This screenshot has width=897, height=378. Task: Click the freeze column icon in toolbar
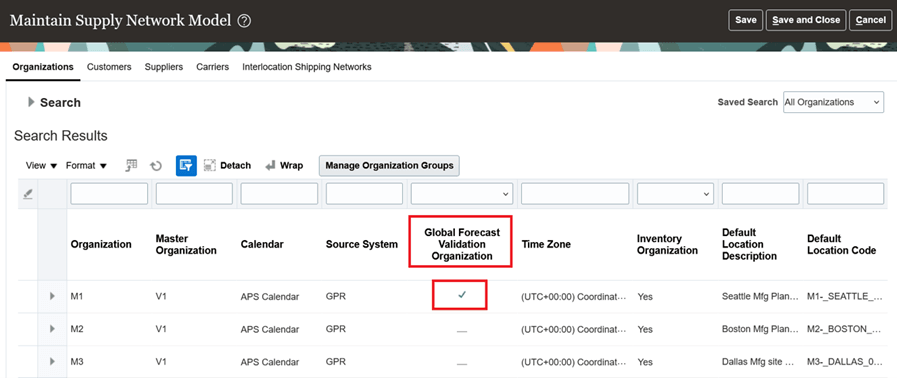132,165
